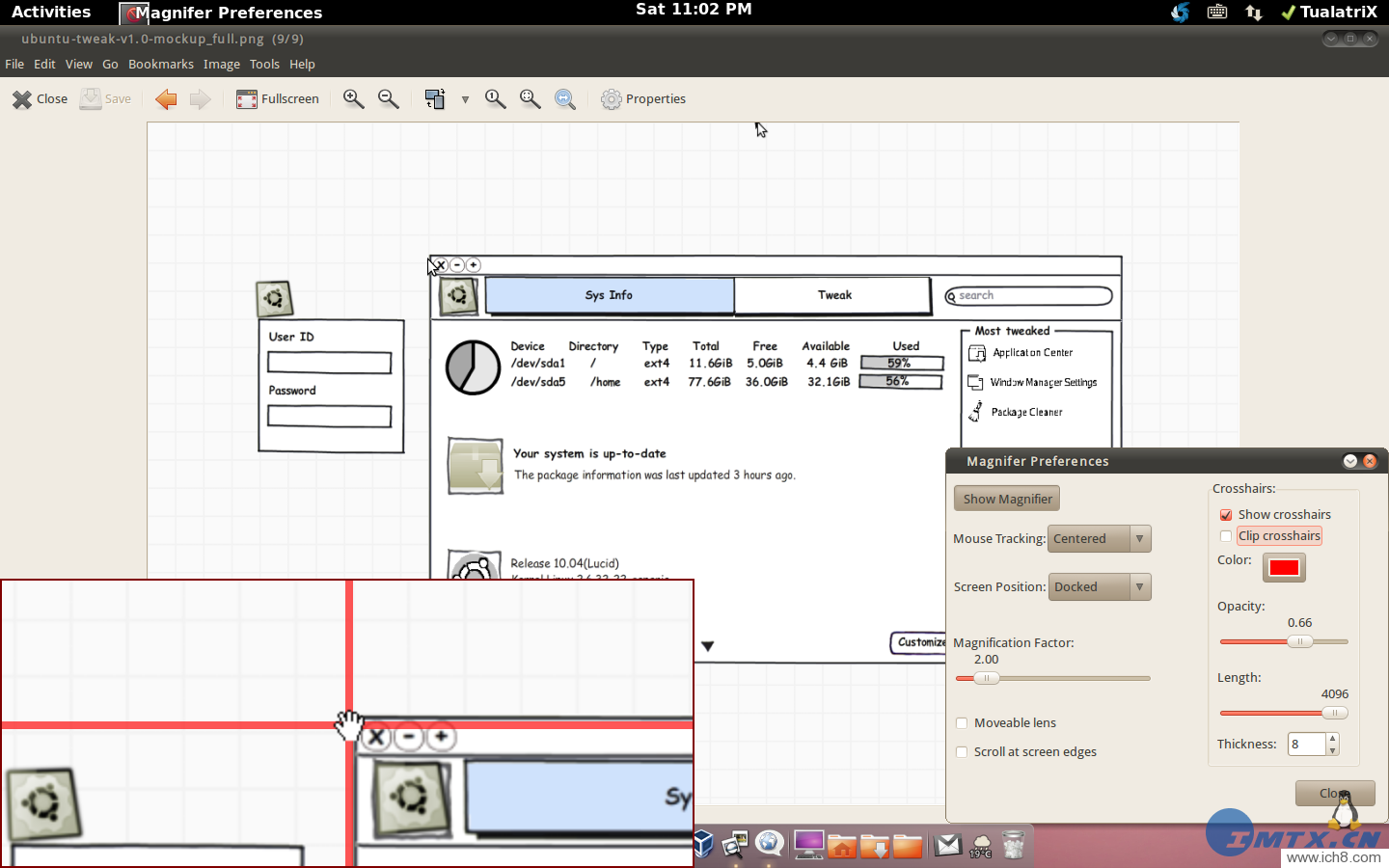
Task: Decrease Thickness with the down arrow
Action: tap(1332, 750)
